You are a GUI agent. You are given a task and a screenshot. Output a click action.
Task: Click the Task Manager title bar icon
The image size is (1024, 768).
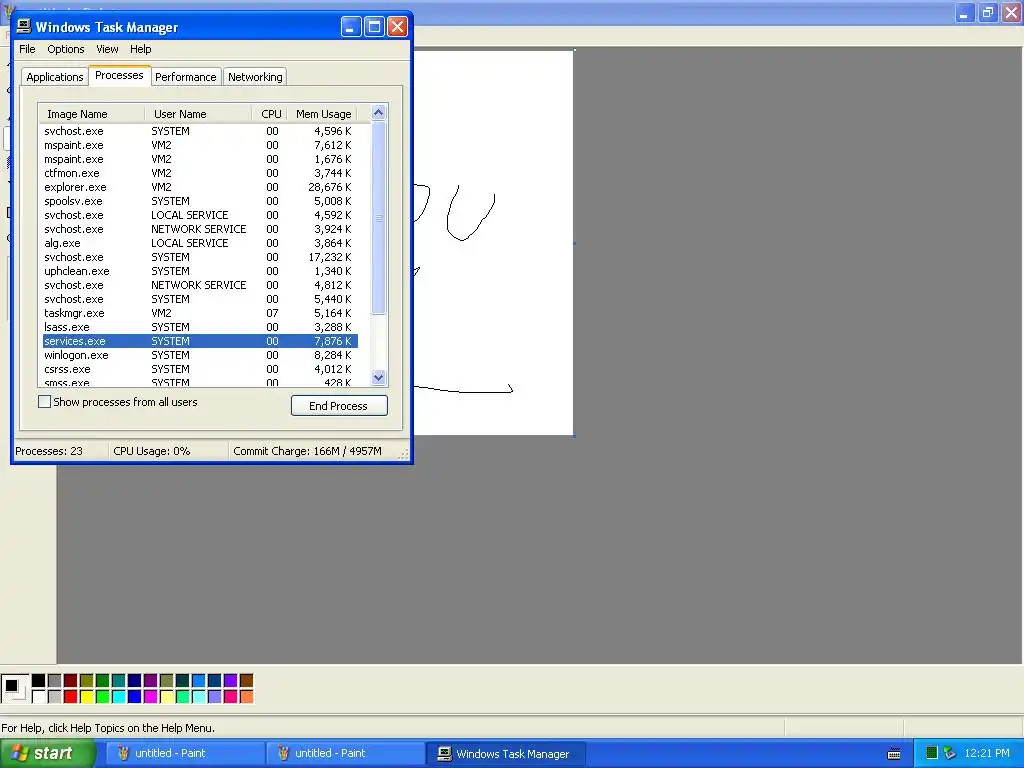tap(24, 26)
